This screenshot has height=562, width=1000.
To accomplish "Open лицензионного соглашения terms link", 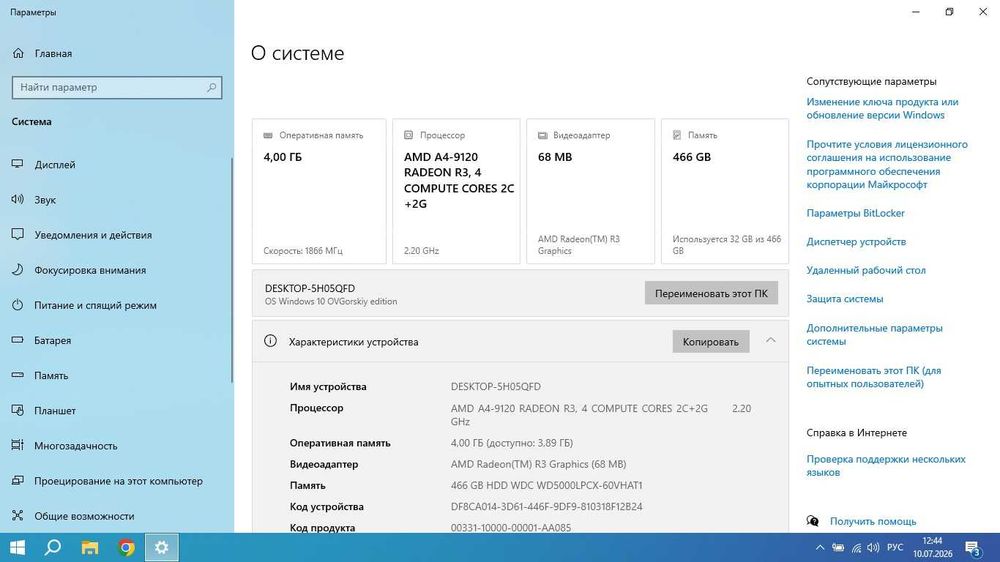I will pos(886,165).
